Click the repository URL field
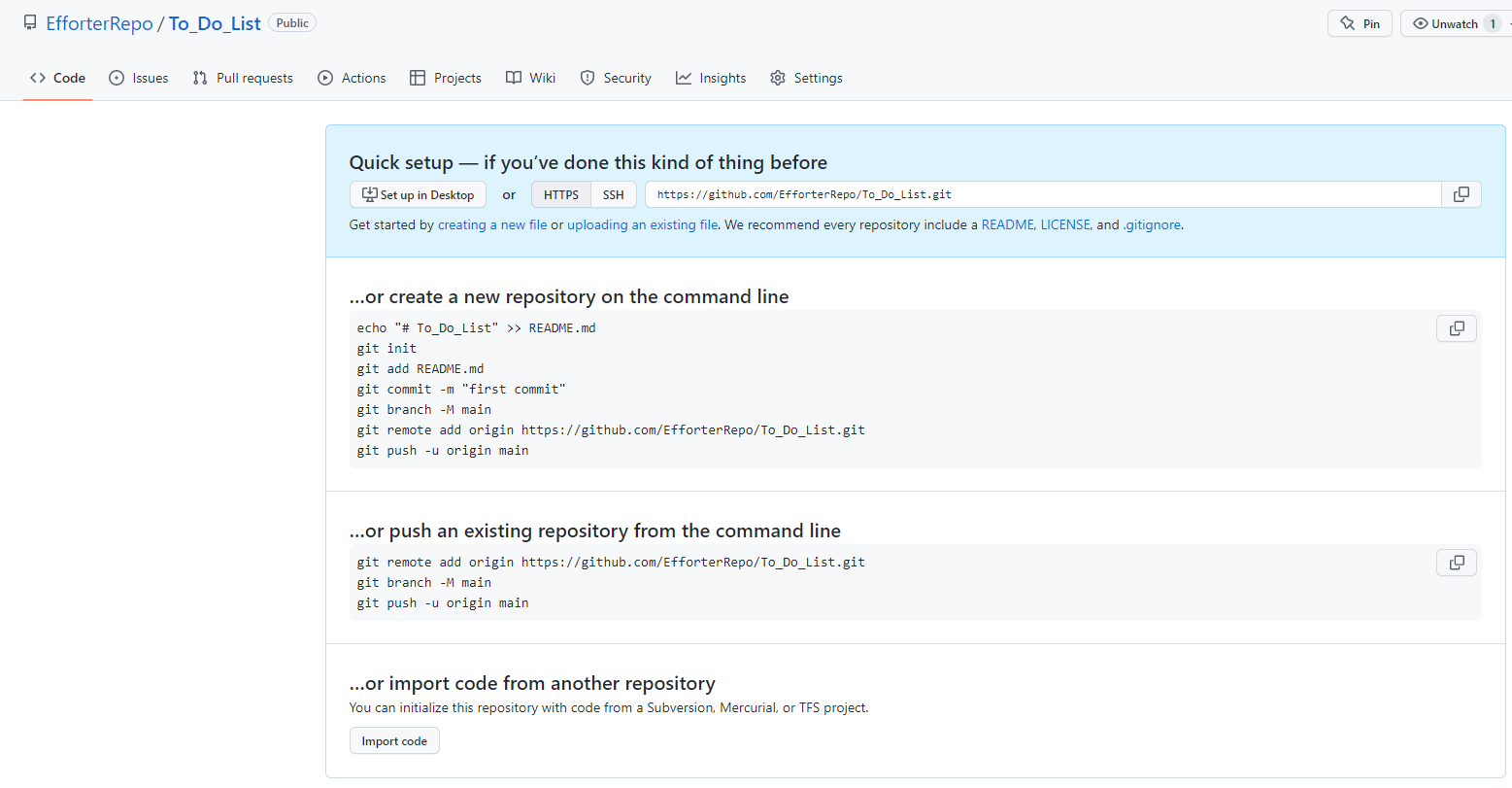Screen dimensions: 1512x788 coord(1043,194)
